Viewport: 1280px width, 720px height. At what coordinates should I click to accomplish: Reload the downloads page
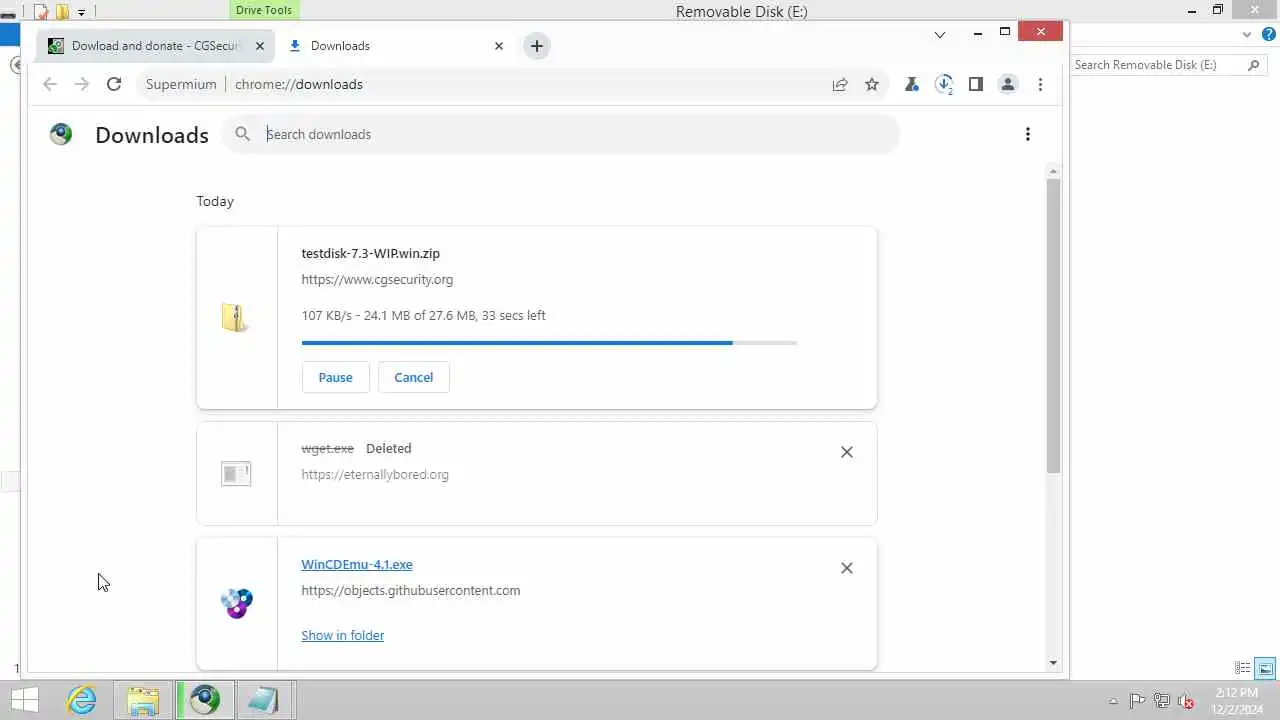[x=114, y=84]
